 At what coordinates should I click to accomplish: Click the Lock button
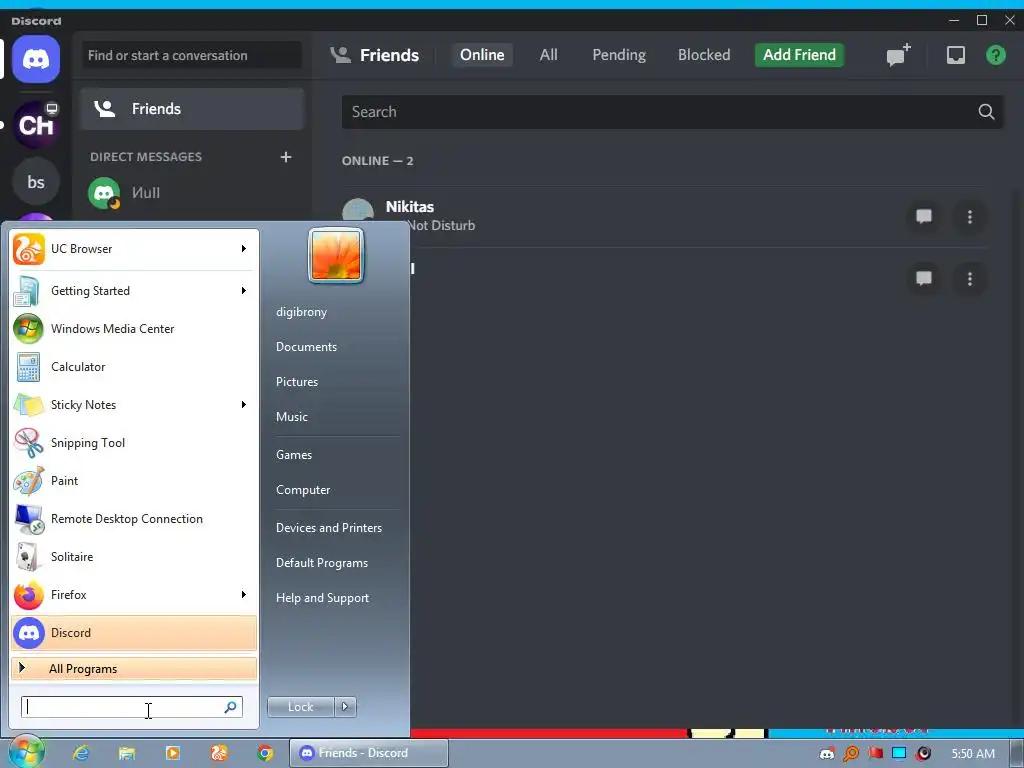(300, 707)
